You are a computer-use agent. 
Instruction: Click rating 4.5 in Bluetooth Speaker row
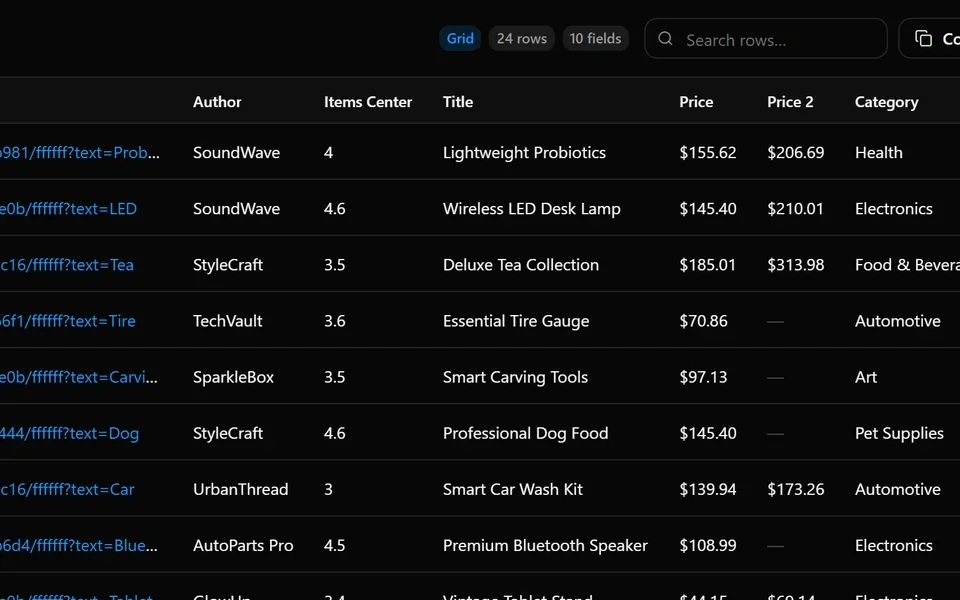click(335, 546)
